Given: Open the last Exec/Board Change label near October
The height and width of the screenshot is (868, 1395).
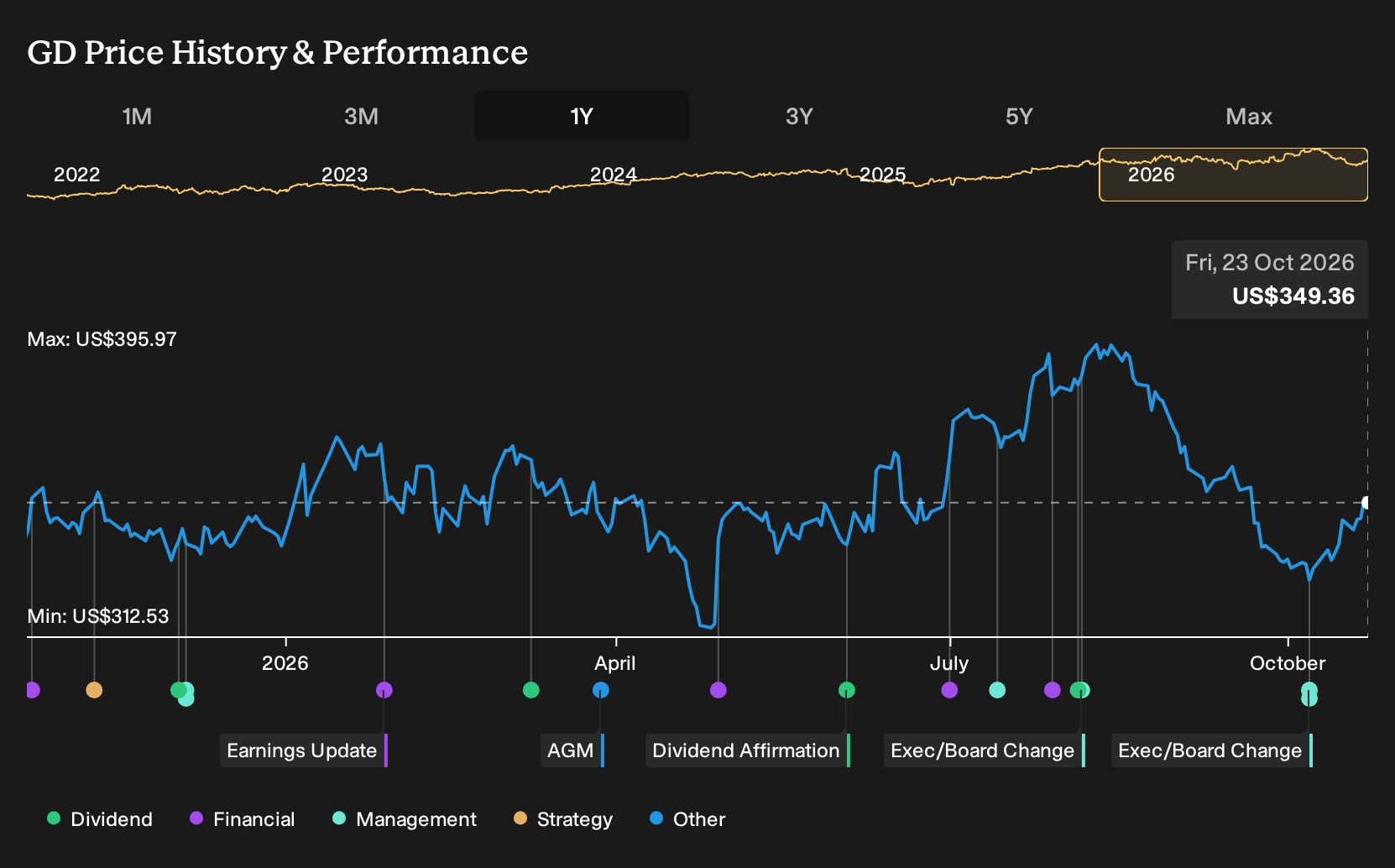Looking at the screenshot, I should click(x=1211, y=750).
